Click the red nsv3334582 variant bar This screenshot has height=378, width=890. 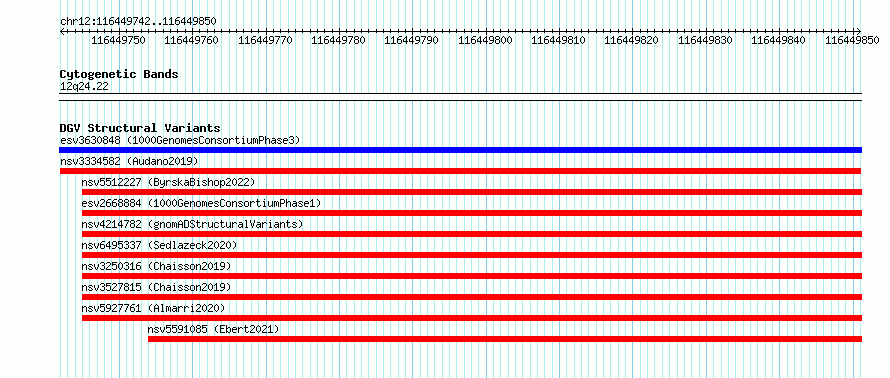[x=460, y=171]
